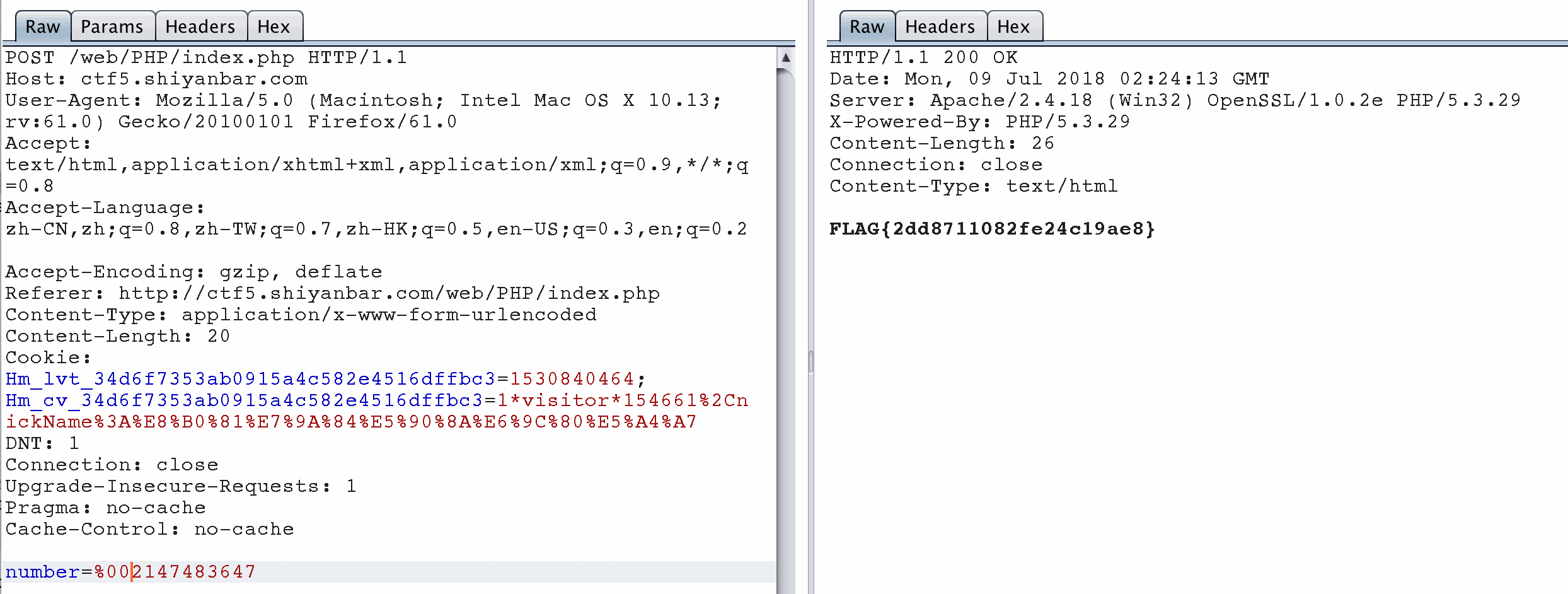
Task: Click the divider handle between request and response
Action: tap(811, 361)
